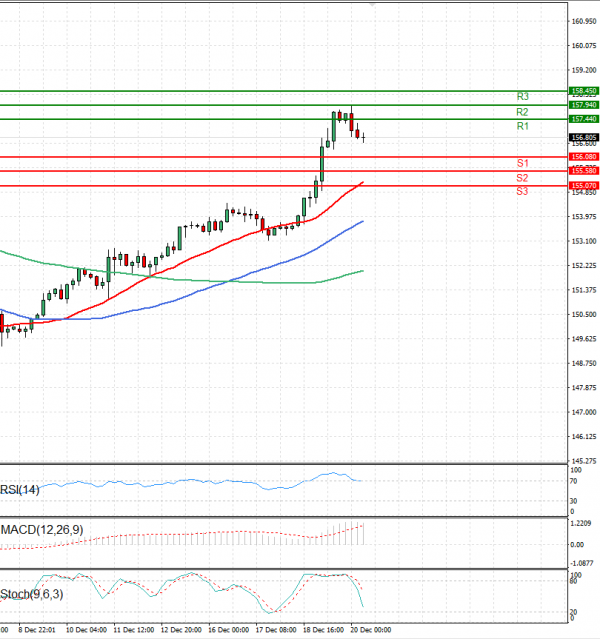Click the 149.625 price axis value
The width and height of the screenshot is (600, 639).
pyautogui.click(x=584, y=339)
